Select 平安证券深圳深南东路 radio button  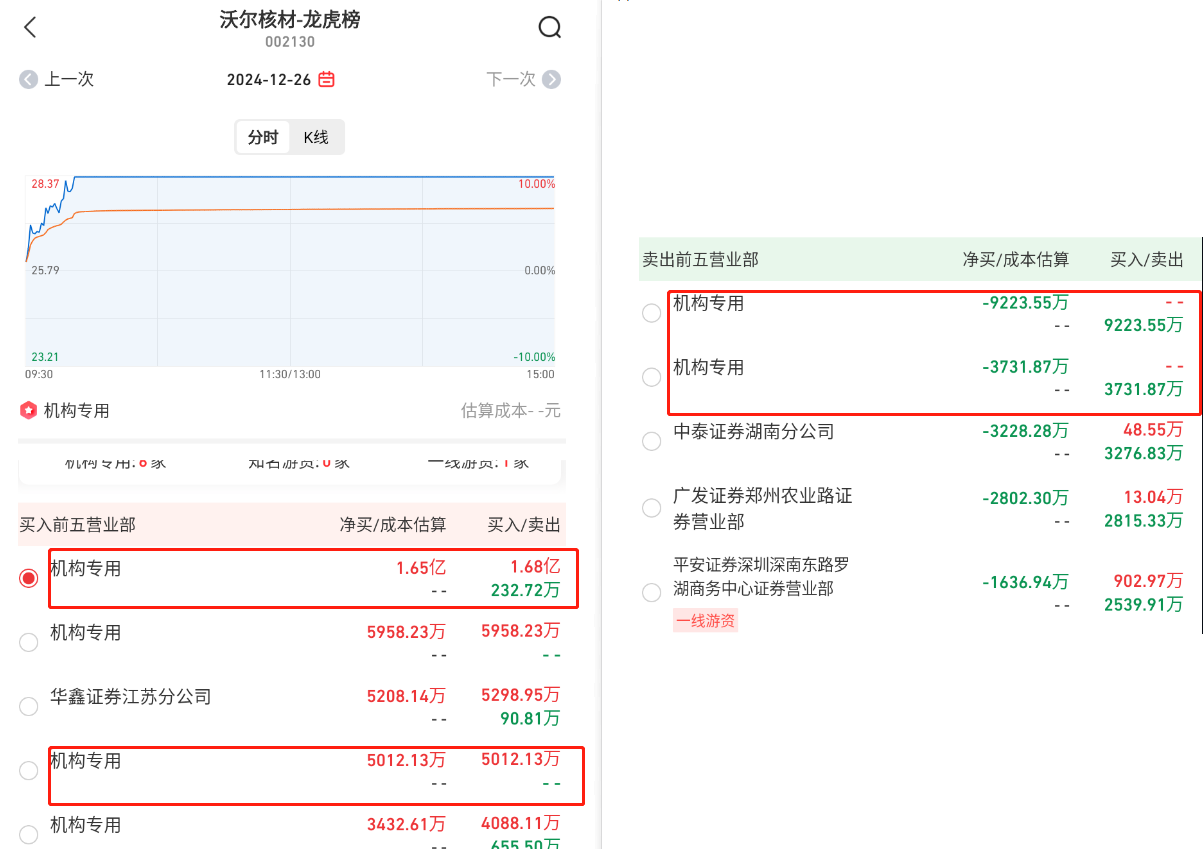652,592
